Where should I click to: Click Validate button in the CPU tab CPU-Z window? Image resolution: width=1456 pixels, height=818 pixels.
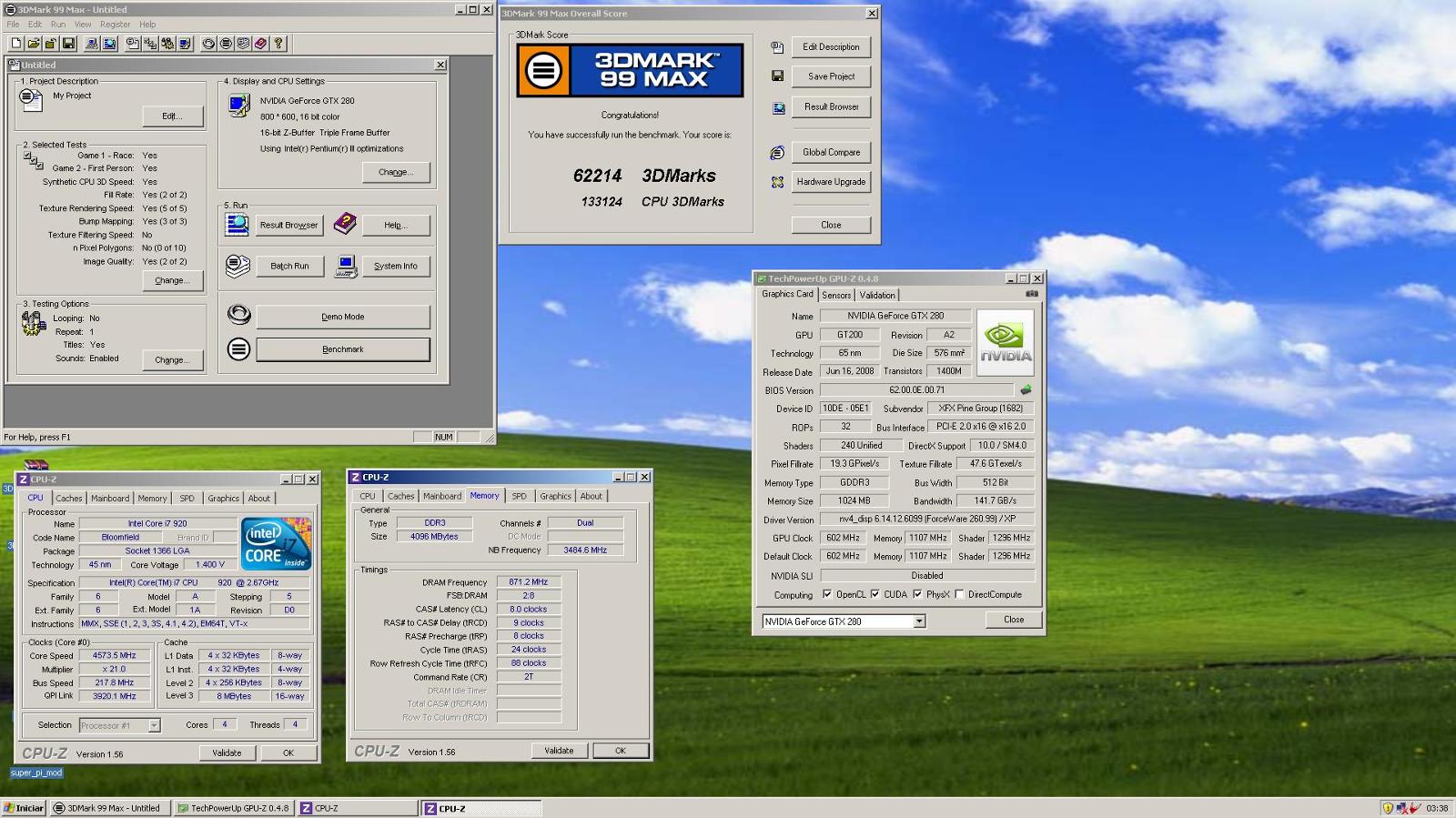click(x=227, y=752)
